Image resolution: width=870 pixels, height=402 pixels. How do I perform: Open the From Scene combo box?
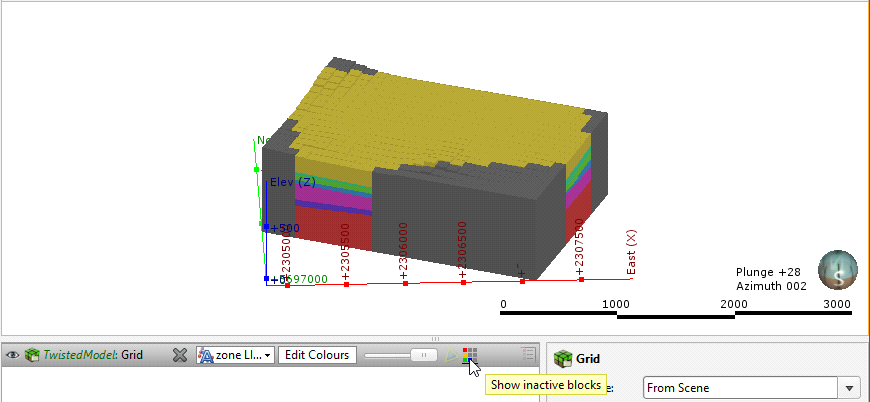(x=740, y=387)
